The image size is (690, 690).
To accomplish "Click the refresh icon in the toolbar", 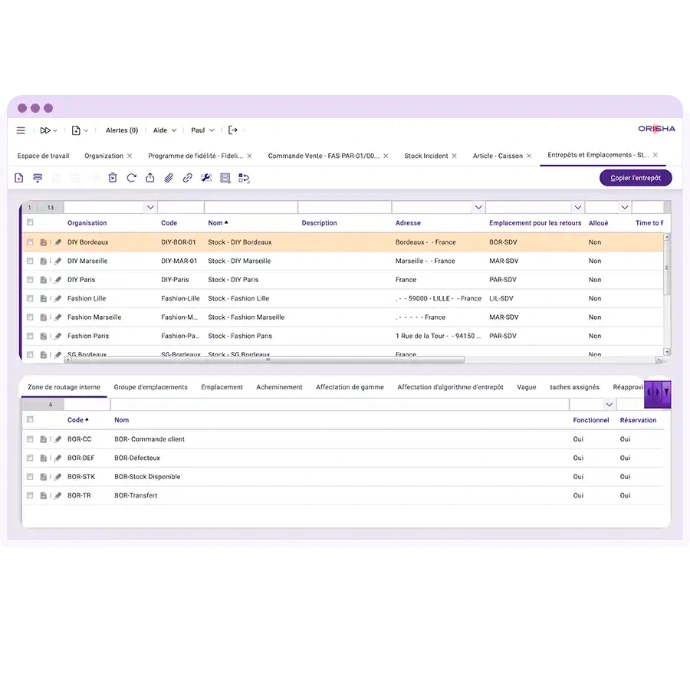I will click(x=131, y=178).
